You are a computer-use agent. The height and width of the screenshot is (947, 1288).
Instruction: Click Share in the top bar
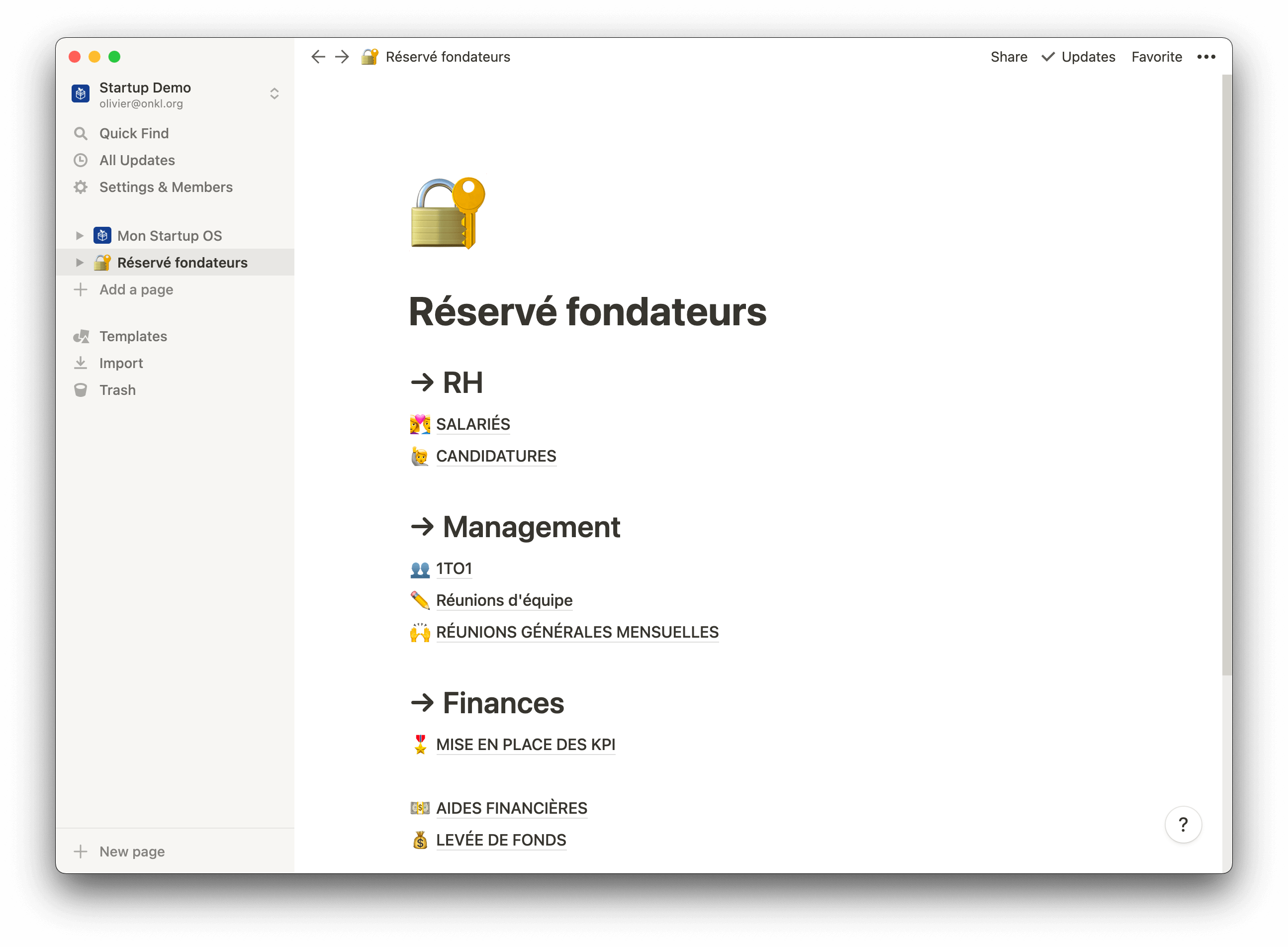click(1009, 57)
